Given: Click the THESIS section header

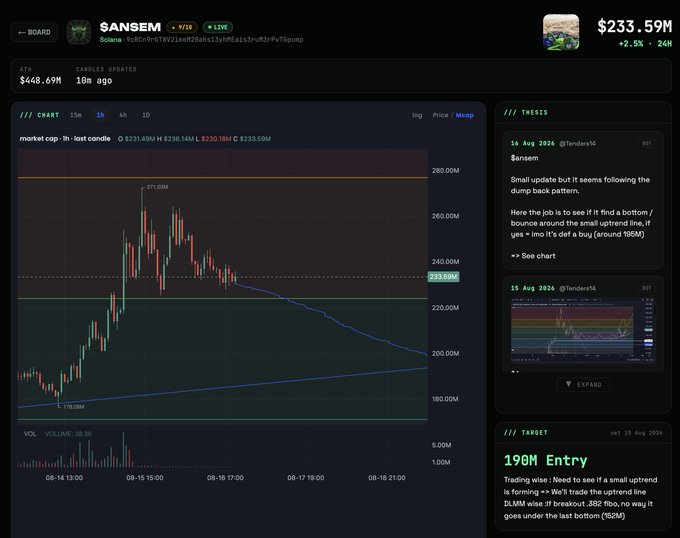Looking at the screenshot, I should [526, 113].
